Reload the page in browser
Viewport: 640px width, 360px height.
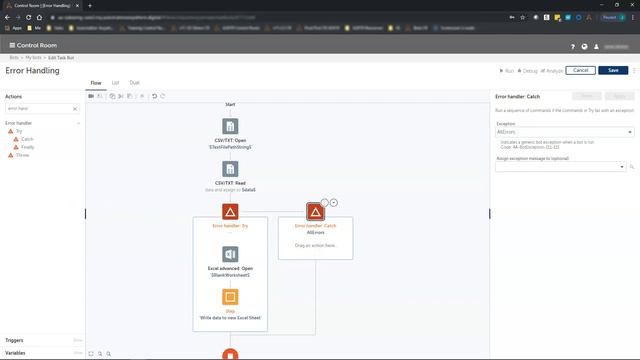pos(29,18)
